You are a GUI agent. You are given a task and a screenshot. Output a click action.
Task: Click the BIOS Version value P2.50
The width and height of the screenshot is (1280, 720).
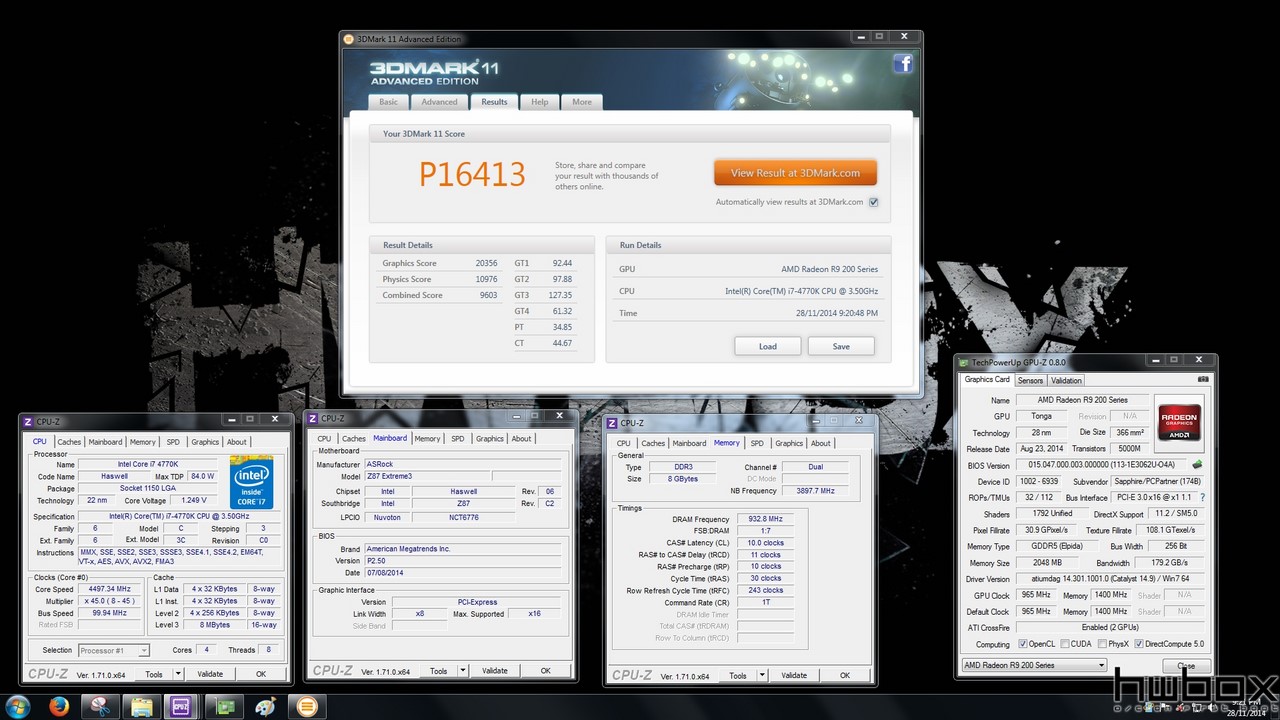point(465,560)
